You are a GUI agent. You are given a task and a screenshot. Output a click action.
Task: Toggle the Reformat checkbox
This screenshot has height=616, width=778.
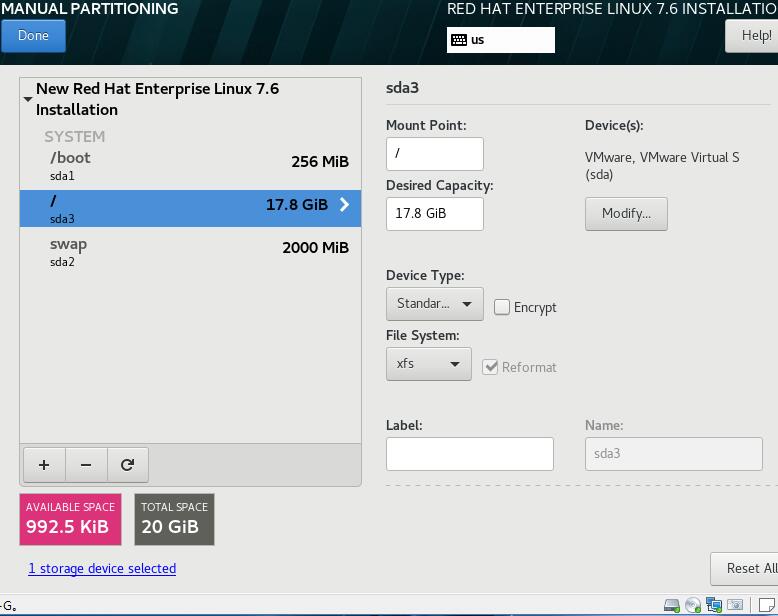[490, 367]
